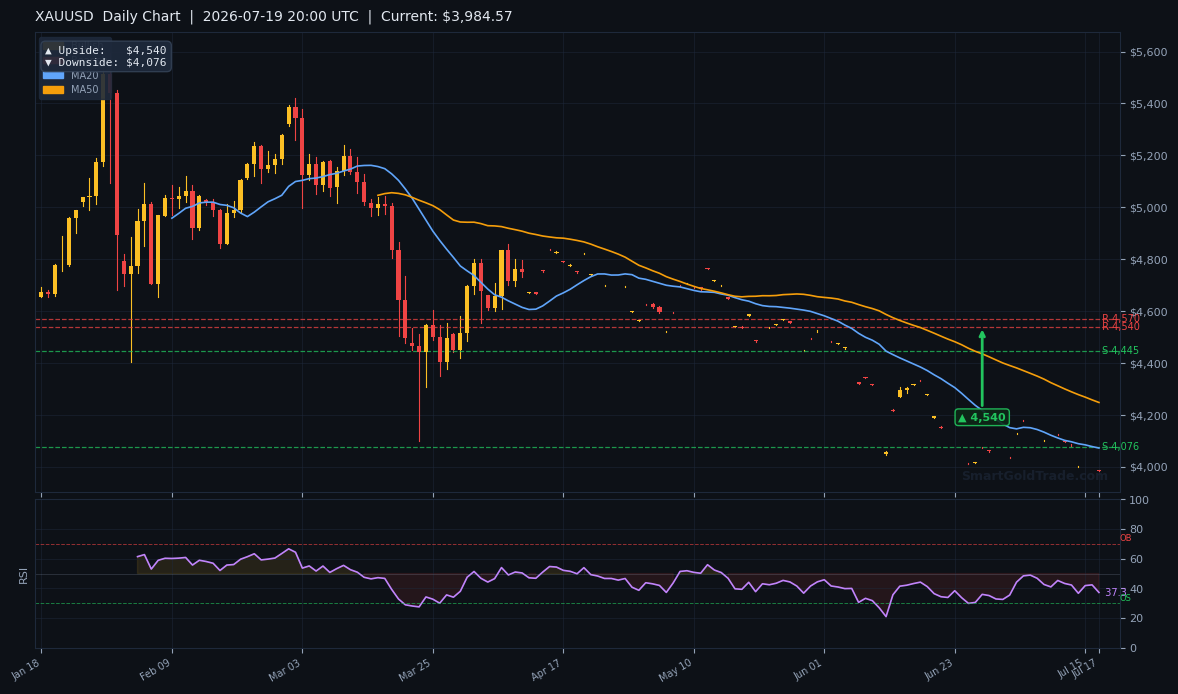Select the MA20 legend label

(x=85, y=76)
